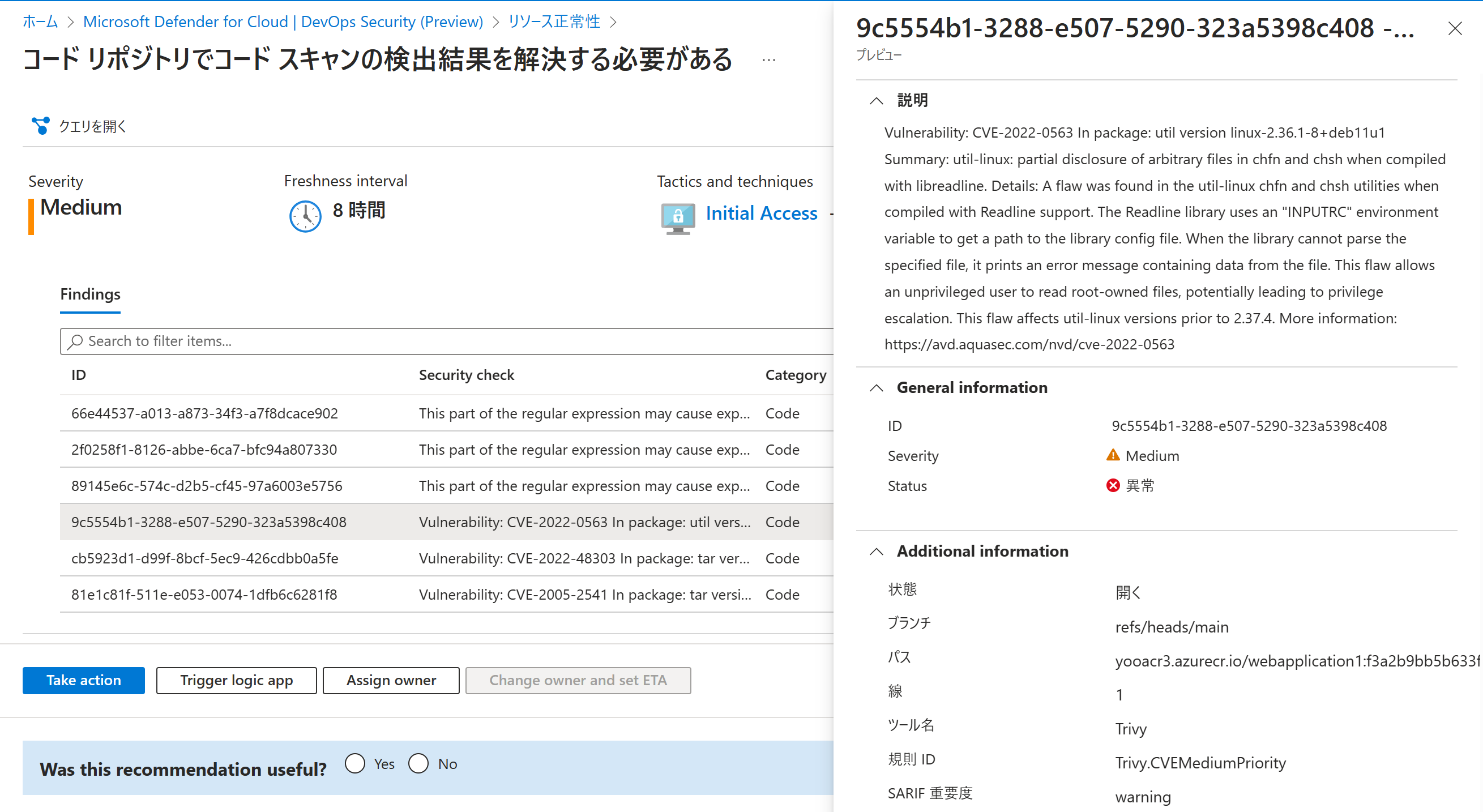Select No for recommendation usefulness
This screenshot has height=812, width=1483.
418,763
